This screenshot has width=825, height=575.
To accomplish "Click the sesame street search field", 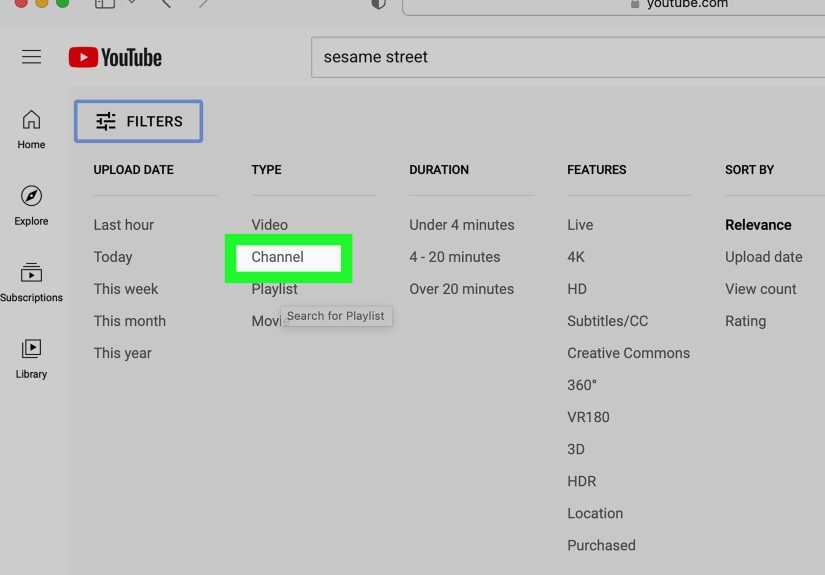I will pos(568,57).
